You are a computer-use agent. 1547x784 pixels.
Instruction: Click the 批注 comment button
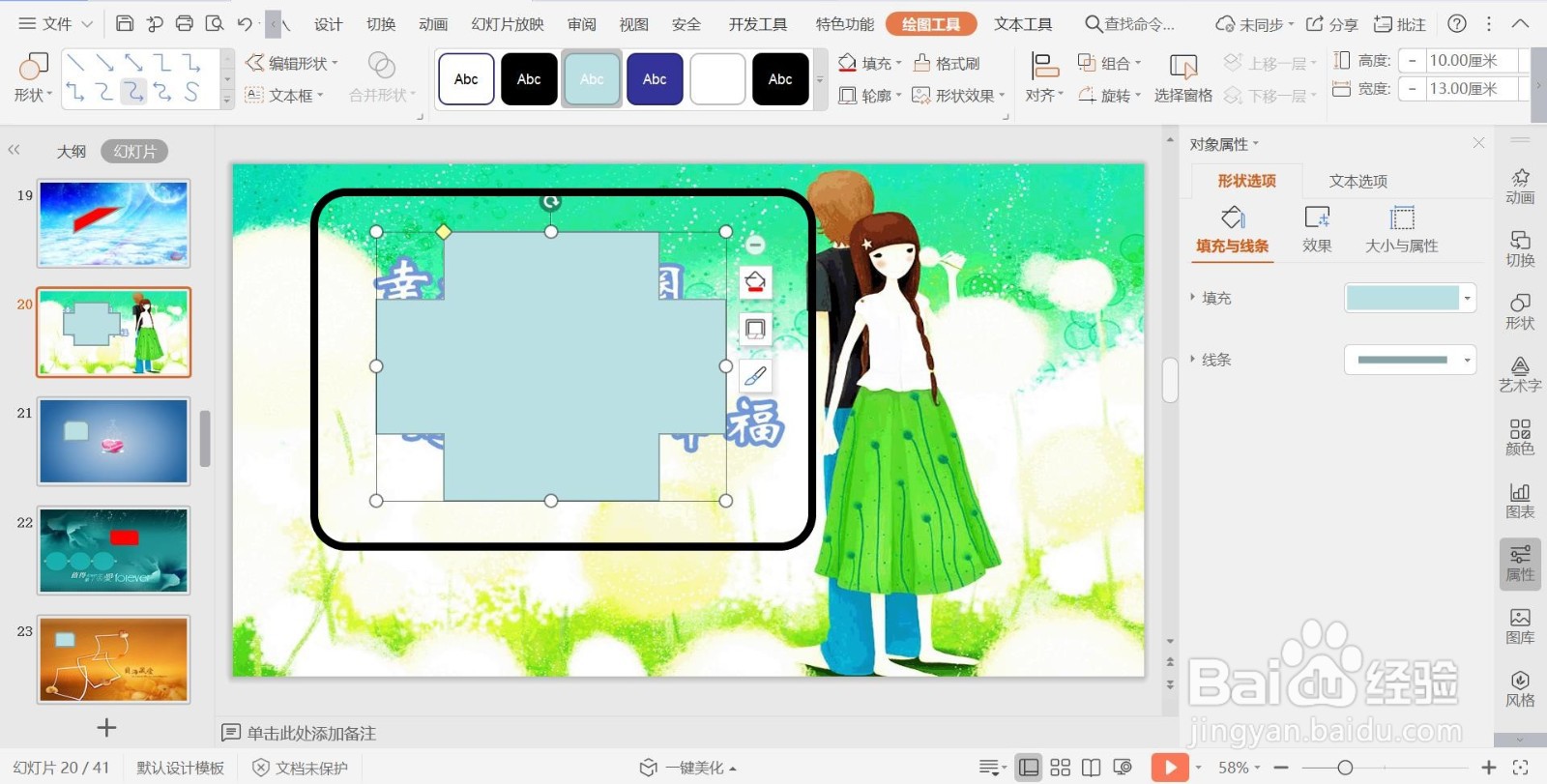pos(1400,24)
